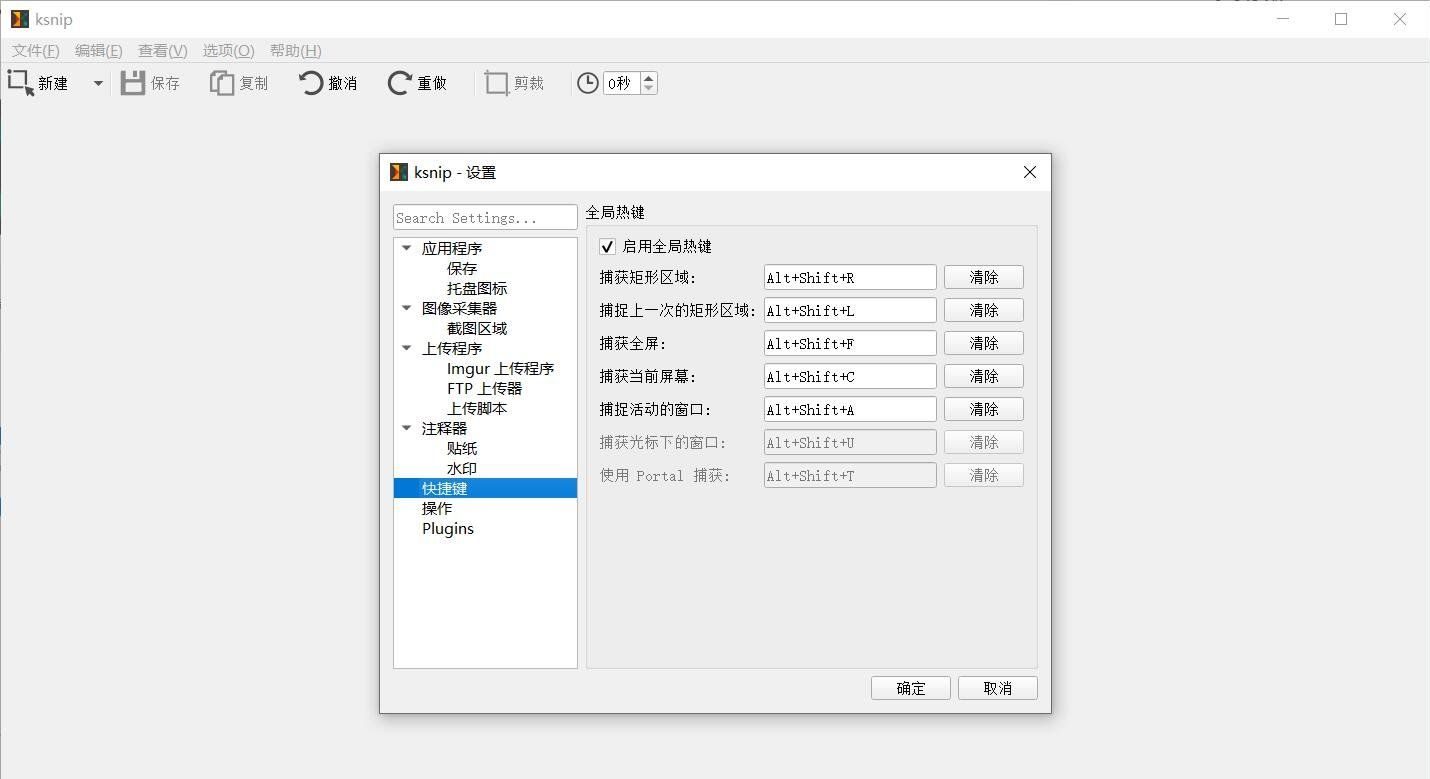Click the ksnip logo in settings title bar
The image size is (1430, 779).
coord(398,172)
